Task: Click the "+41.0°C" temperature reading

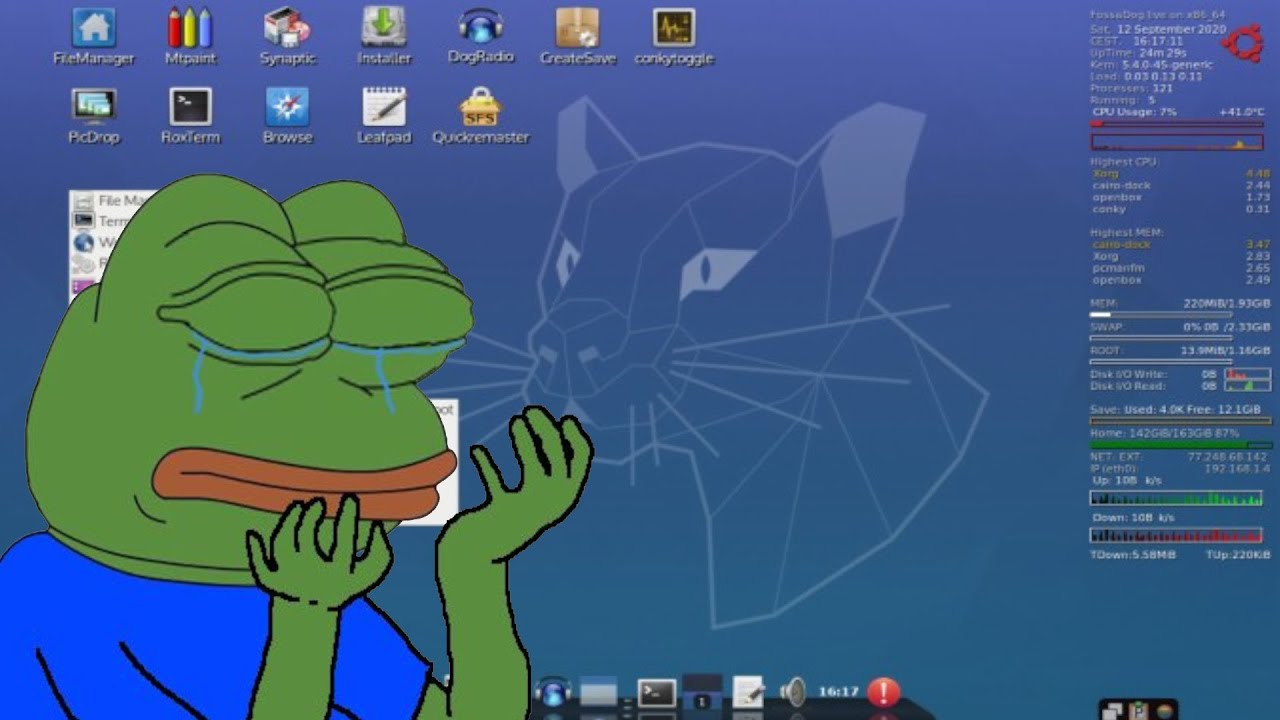Action: coord(1242,112)
